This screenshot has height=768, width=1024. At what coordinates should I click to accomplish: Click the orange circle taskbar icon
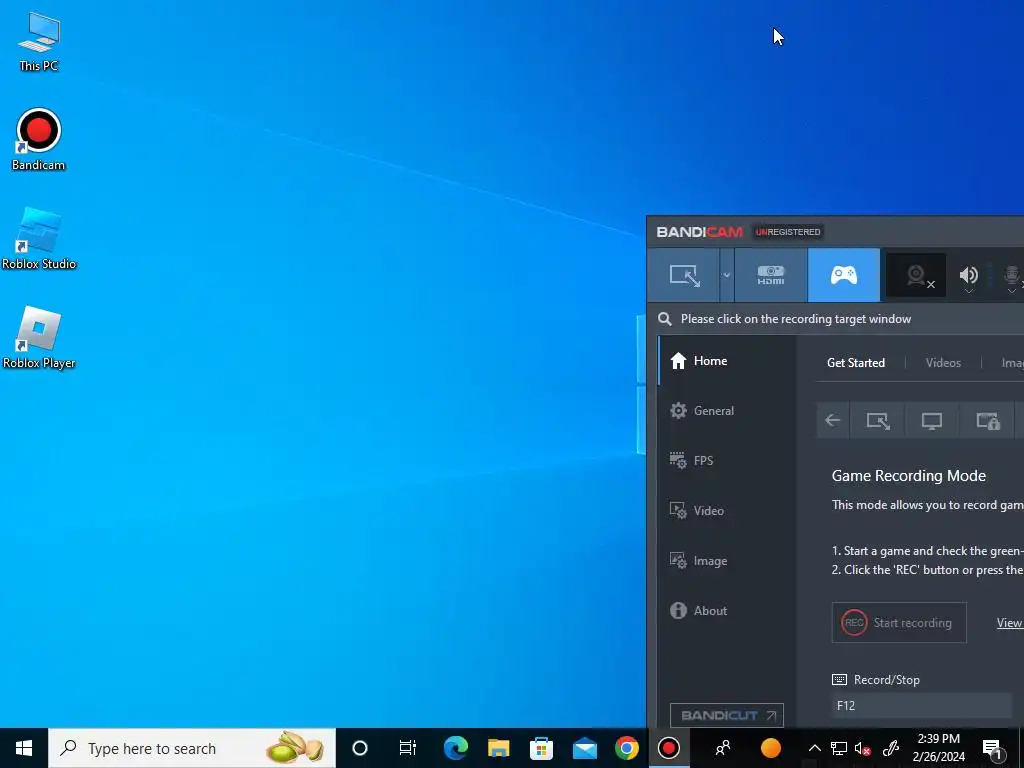click(771, 748)
